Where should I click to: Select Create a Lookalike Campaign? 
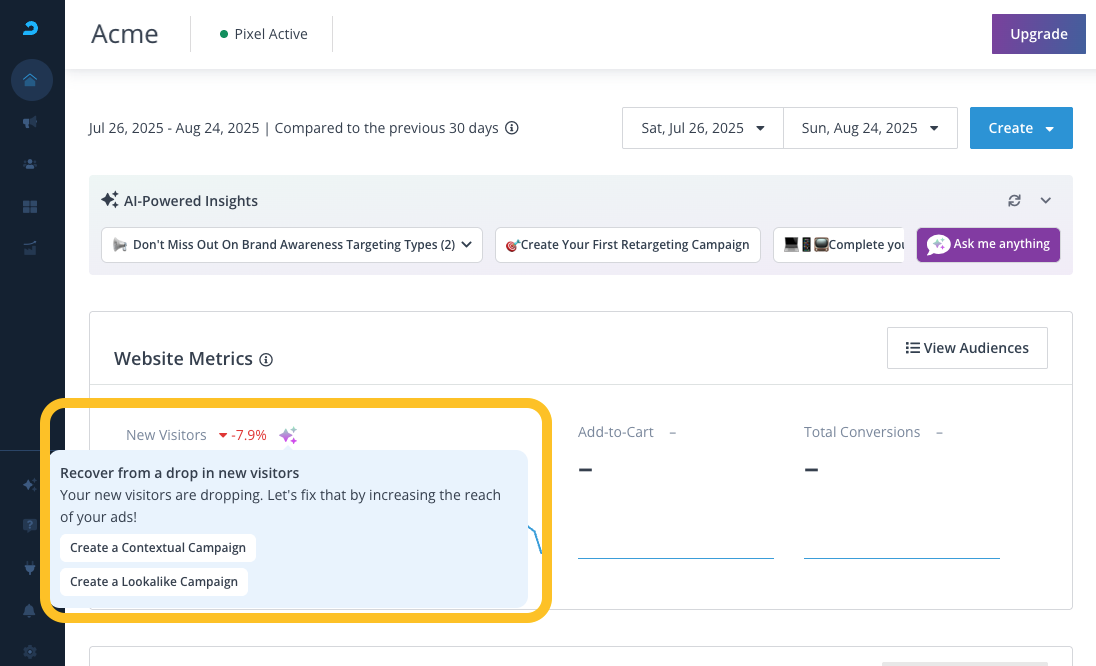coord(154,582)
